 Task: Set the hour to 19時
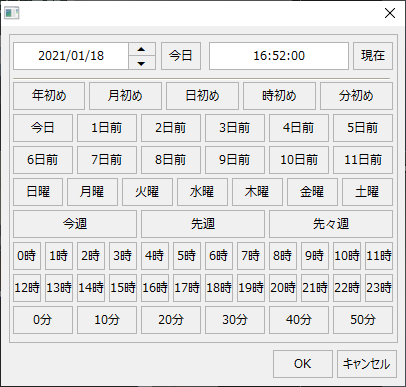tap(251, 288)
